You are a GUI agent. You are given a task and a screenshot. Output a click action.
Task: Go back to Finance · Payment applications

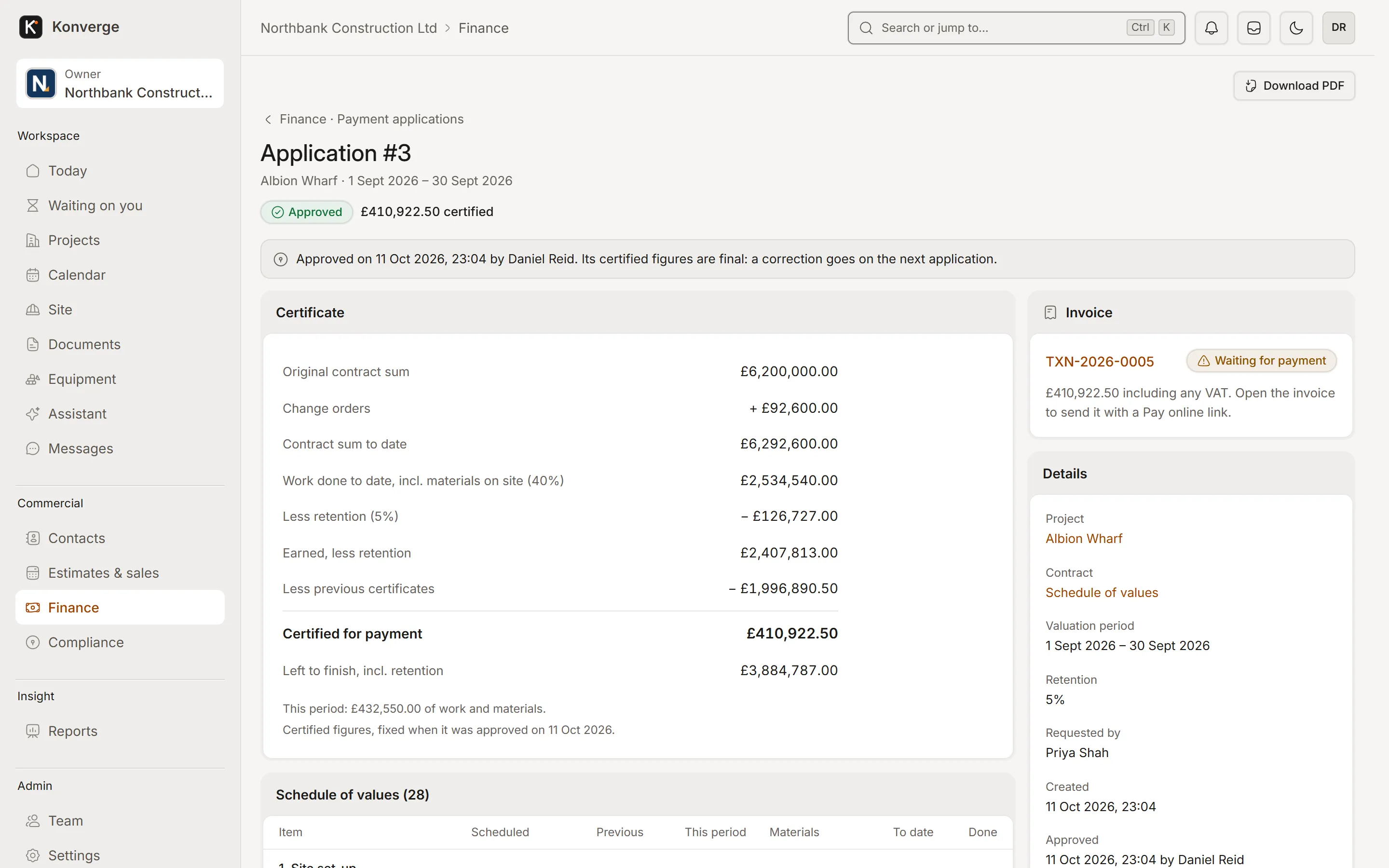[363, 119]
